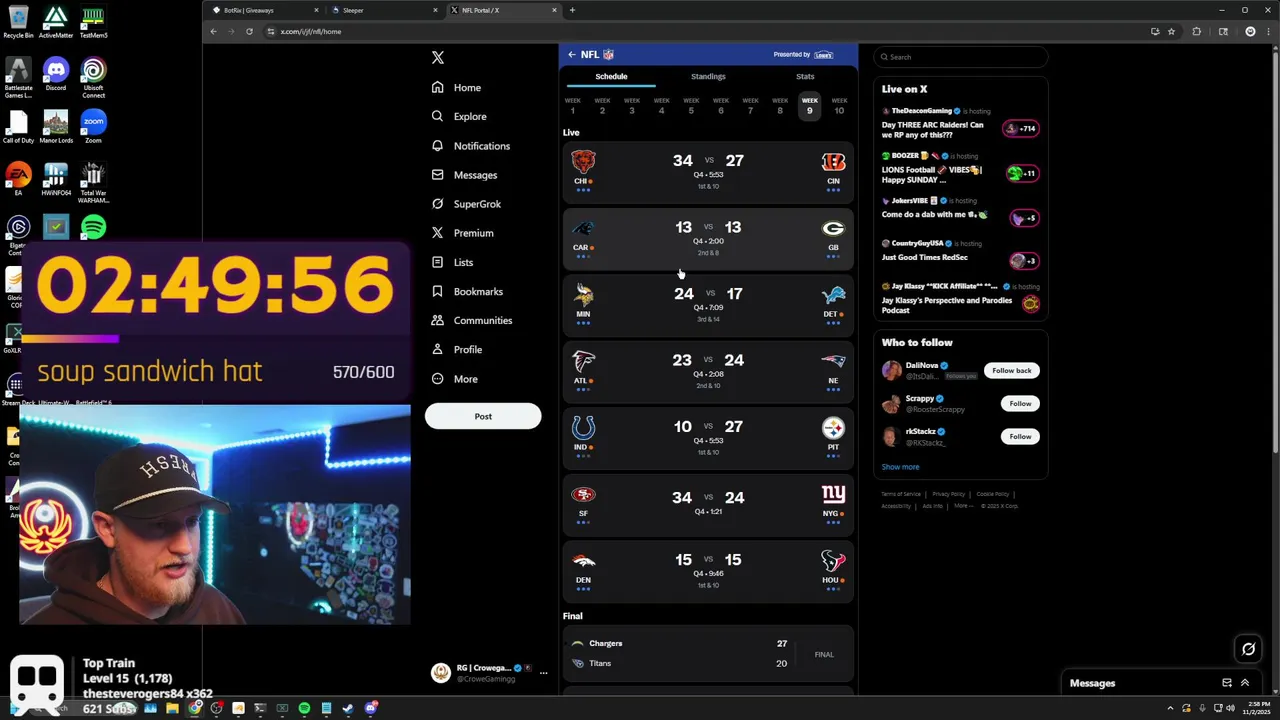
Task: Open Bookmarks from the sidebar
Action: tap(466, 292)
